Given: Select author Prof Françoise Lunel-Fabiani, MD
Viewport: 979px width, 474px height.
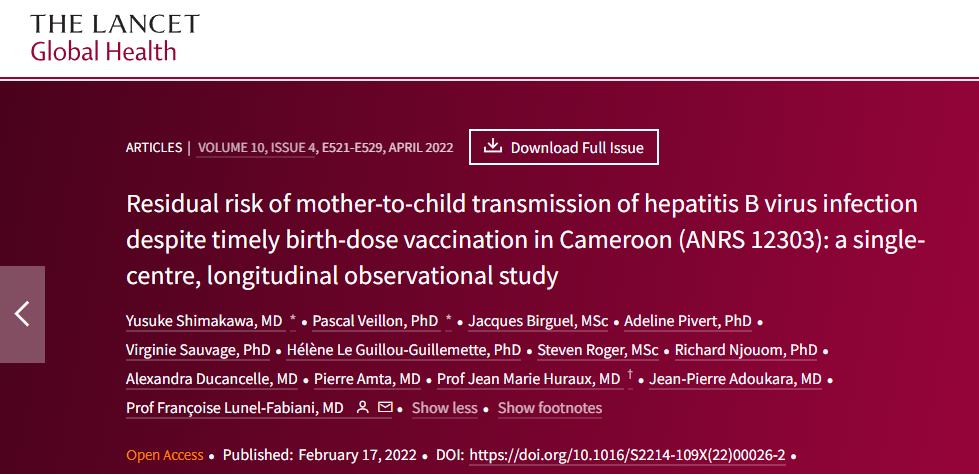Looking at the screenshot, I should tap(235, 408).
